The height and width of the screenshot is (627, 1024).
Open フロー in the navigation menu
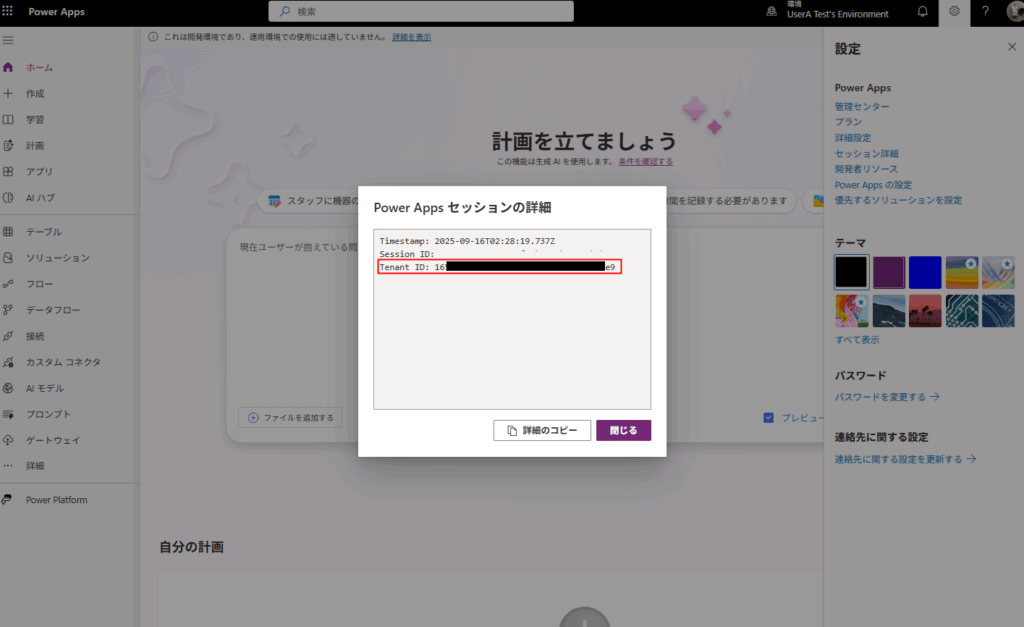coord(39,284)
